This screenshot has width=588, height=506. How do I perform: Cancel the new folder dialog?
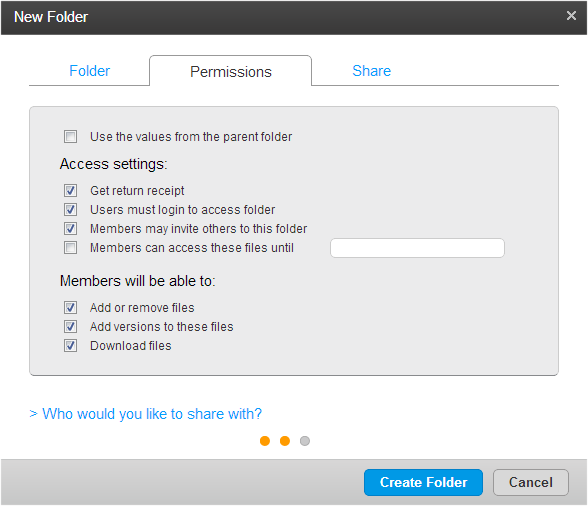[x=531, y=482]
